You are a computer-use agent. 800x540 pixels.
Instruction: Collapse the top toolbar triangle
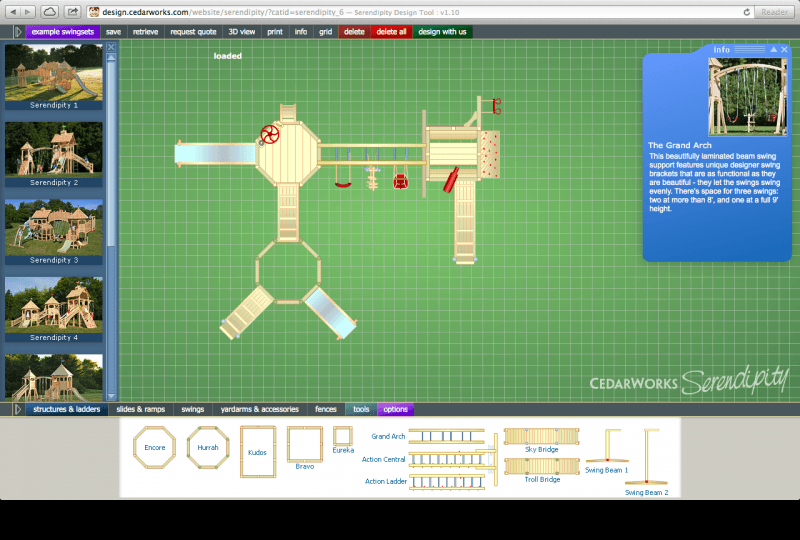pyautogui.click(x=18, y=32)
